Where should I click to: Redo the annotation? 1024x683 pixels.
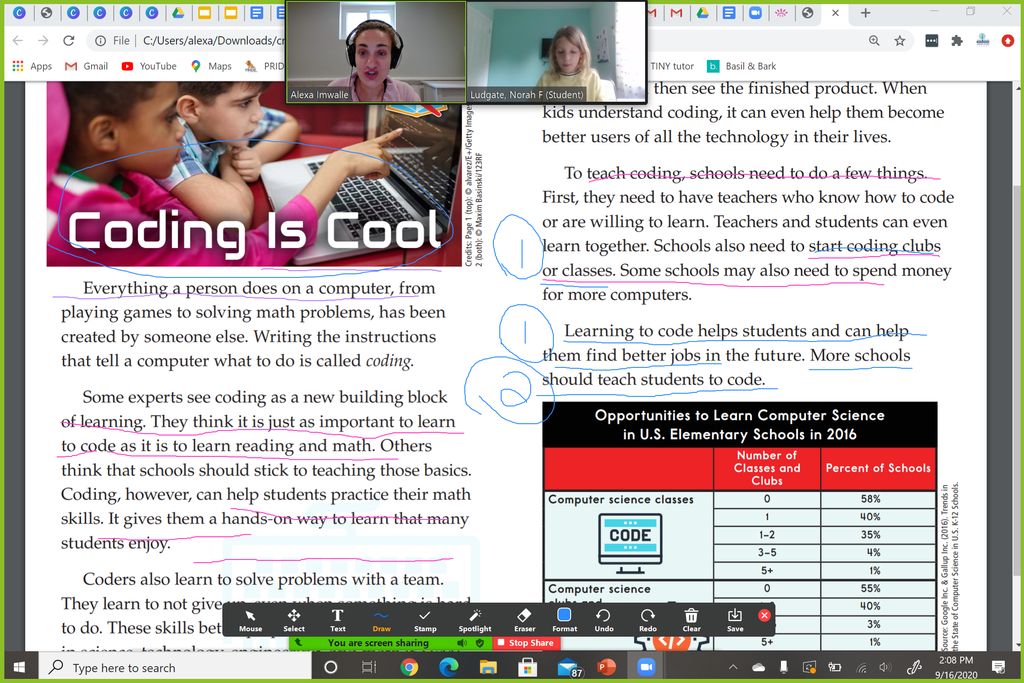pyautogui.click(x=648, y=620)
